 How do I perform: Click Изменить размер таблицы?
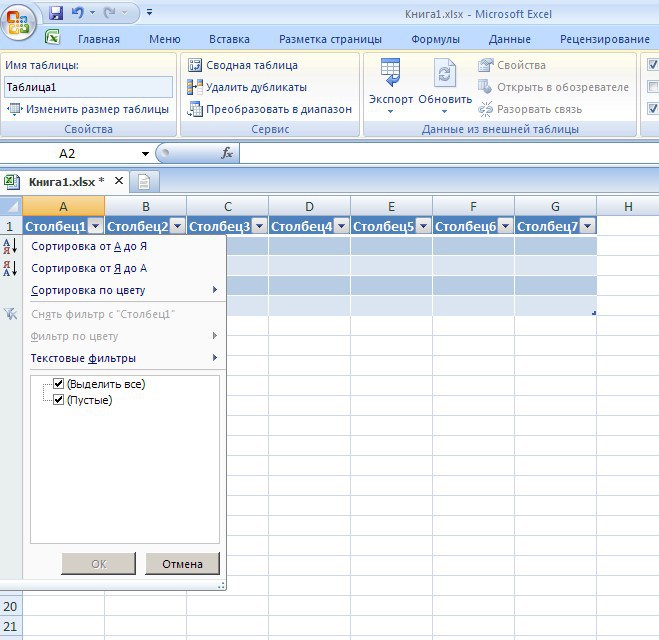point(88,109)
